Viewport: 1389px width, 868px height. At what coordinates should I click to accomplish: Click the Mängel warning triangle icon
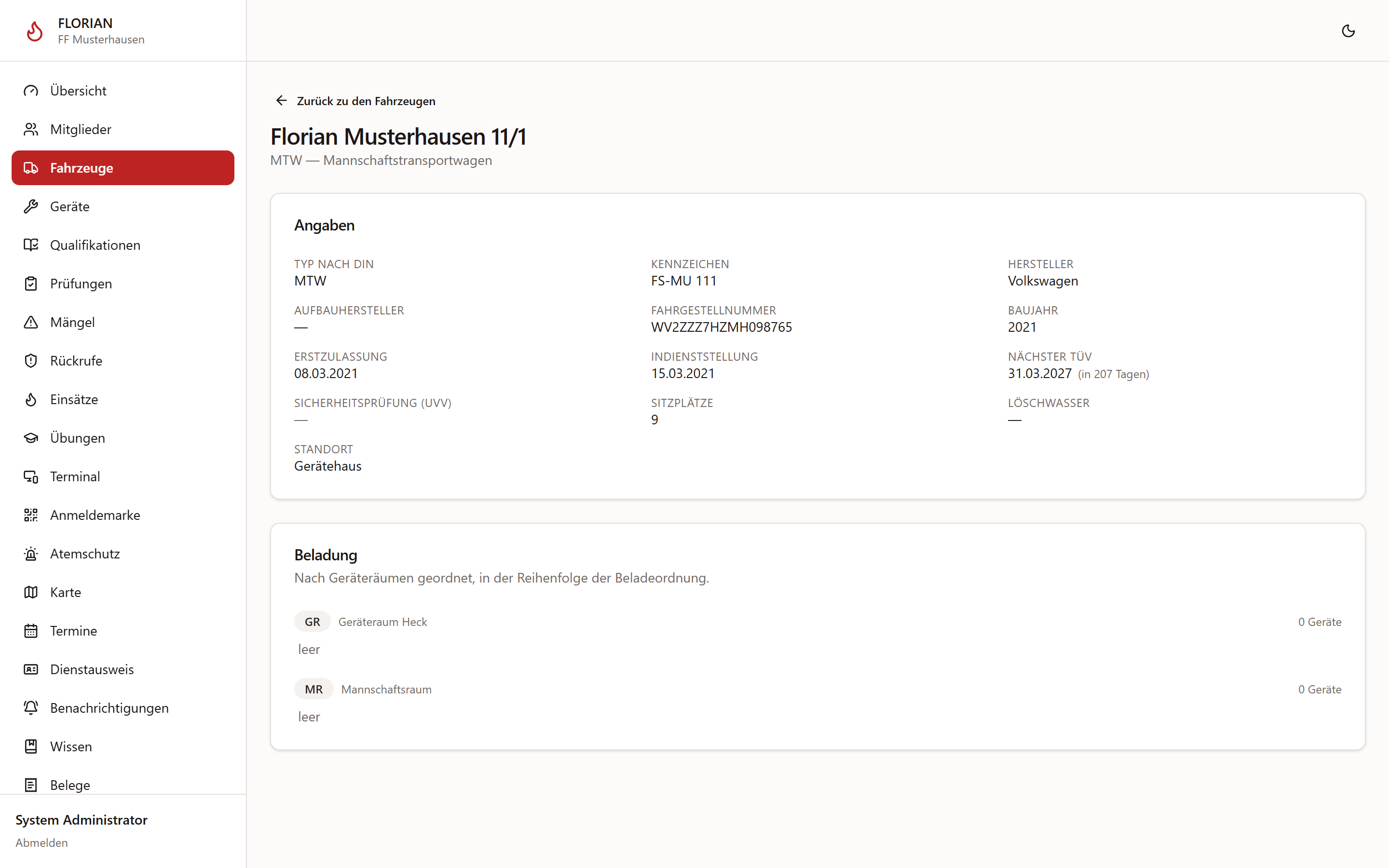[31, 322]
